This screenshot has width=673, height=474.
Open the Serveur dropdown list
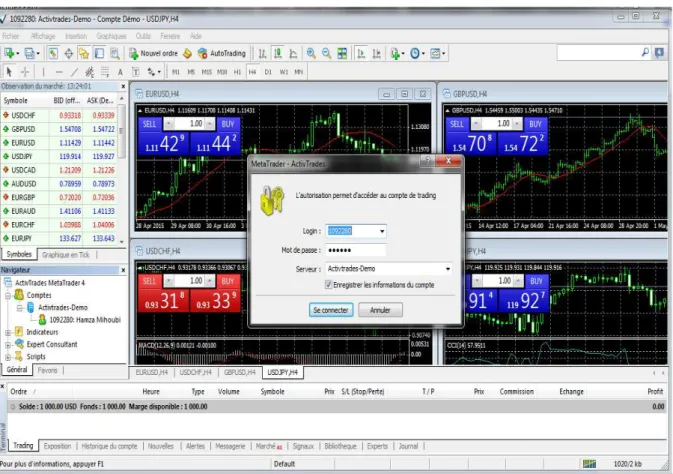click(388, 269)
